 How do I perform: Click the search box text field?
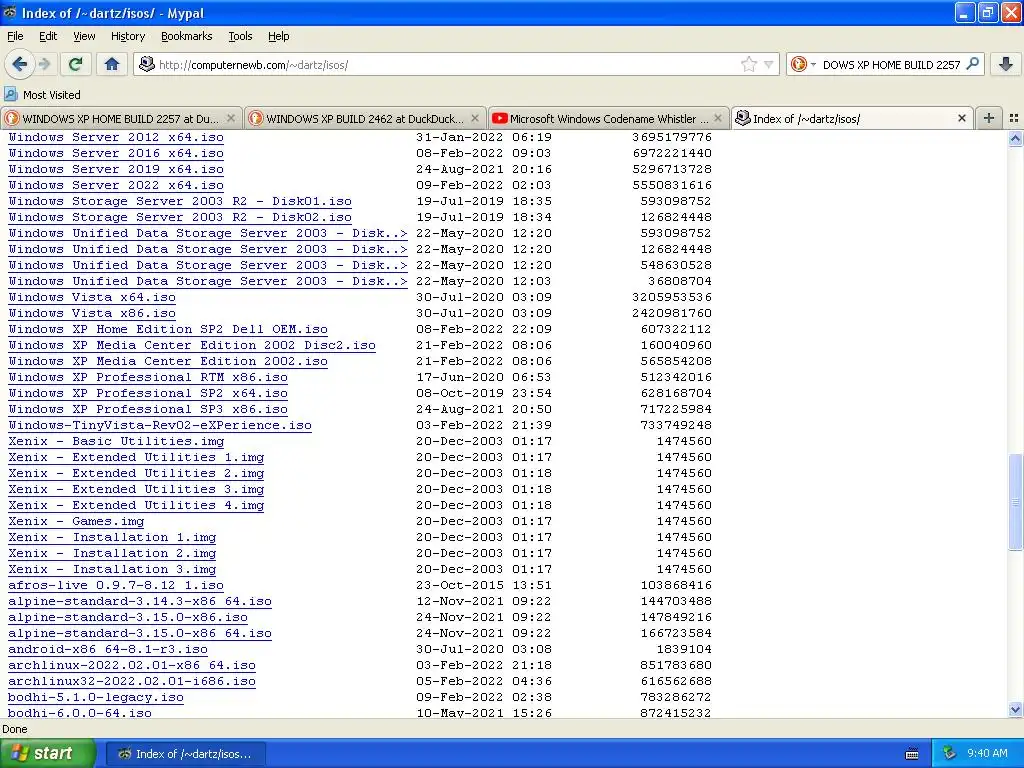pyautogui.click(x=891, y=64)
